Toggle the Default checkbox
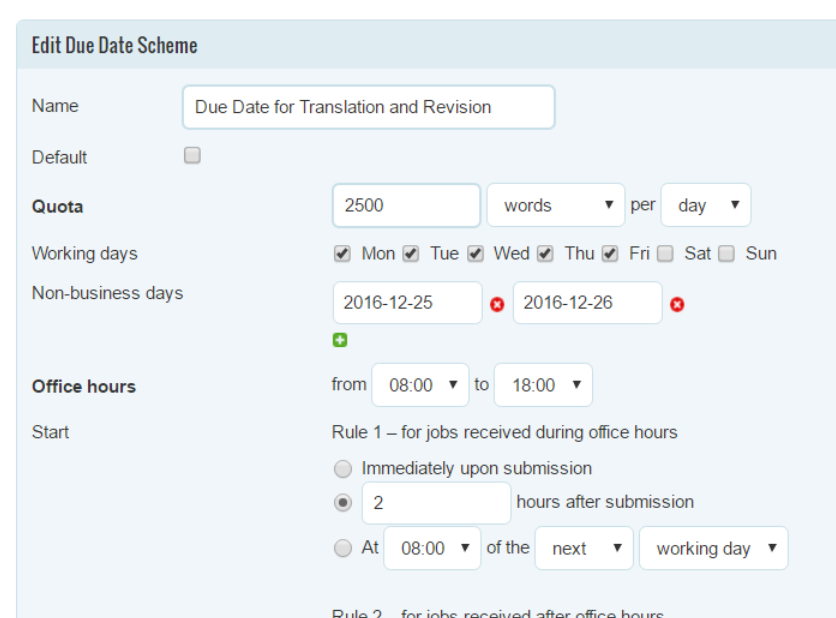 coord(192,156)
